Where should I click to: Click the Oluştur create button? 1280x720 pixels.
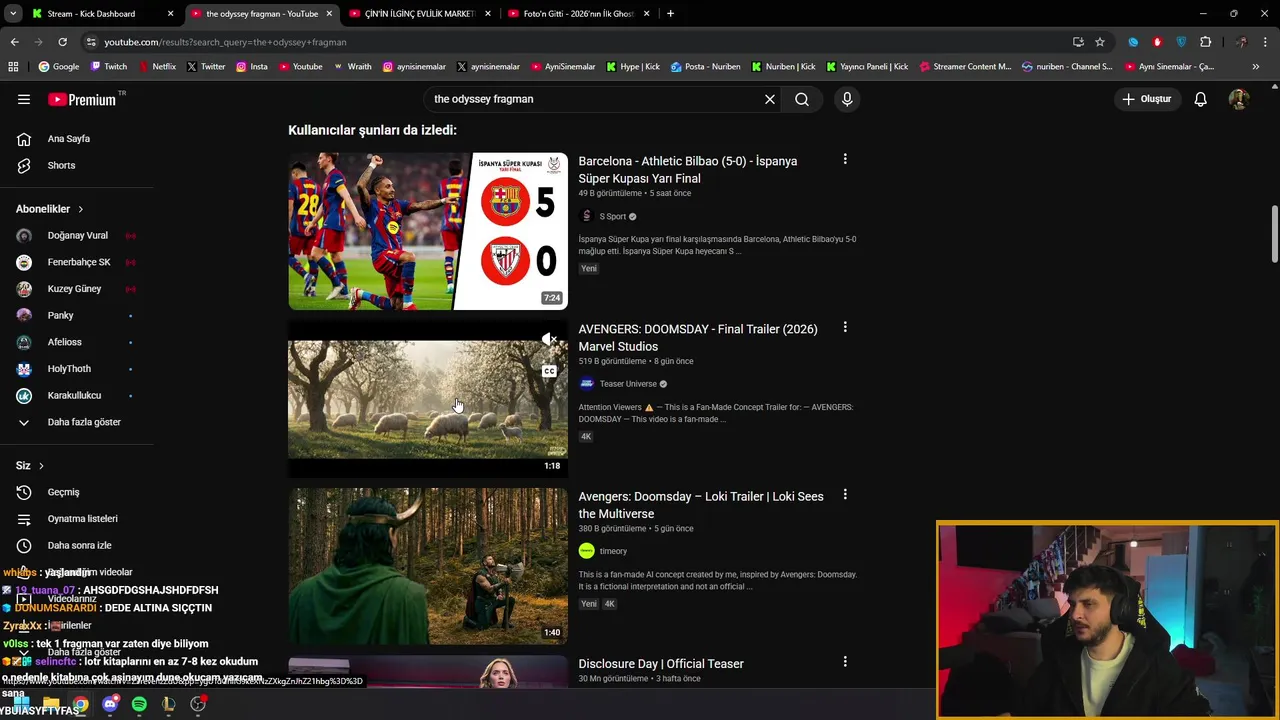[1146, 99]
